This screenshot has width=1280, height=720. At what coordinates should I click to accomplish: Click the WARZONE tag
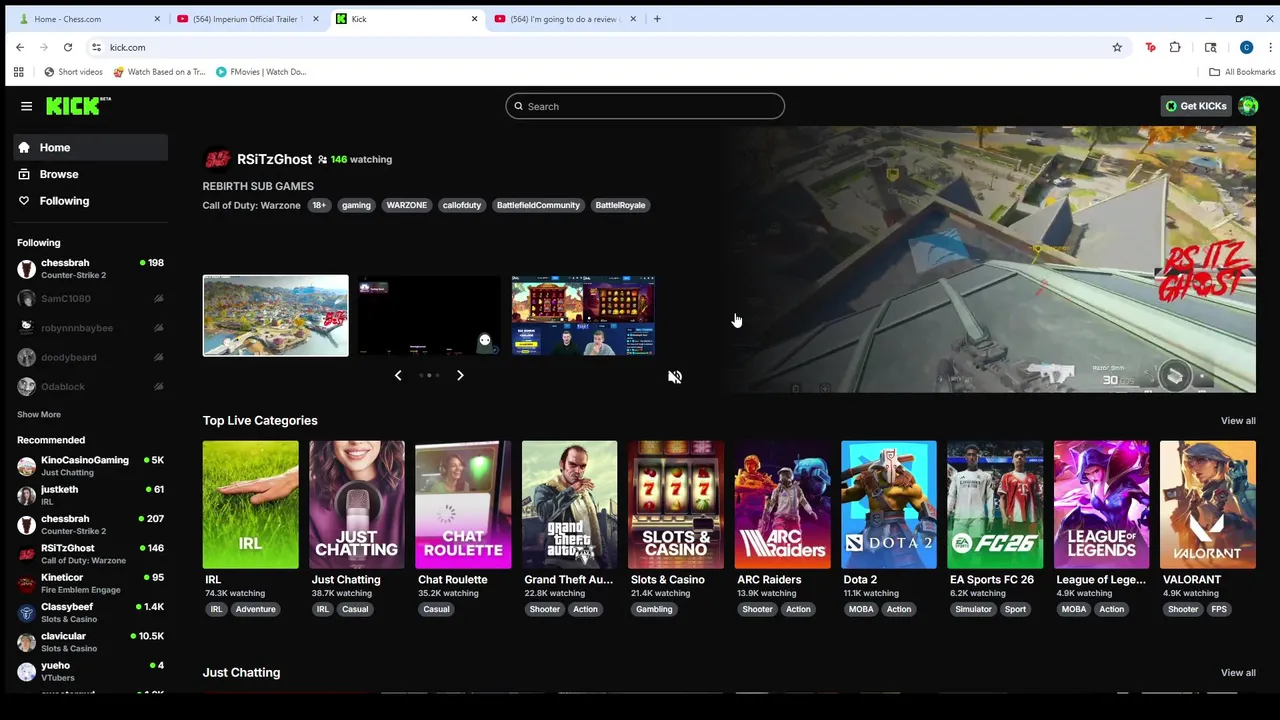pyautogui.click(x=407, y=205)
